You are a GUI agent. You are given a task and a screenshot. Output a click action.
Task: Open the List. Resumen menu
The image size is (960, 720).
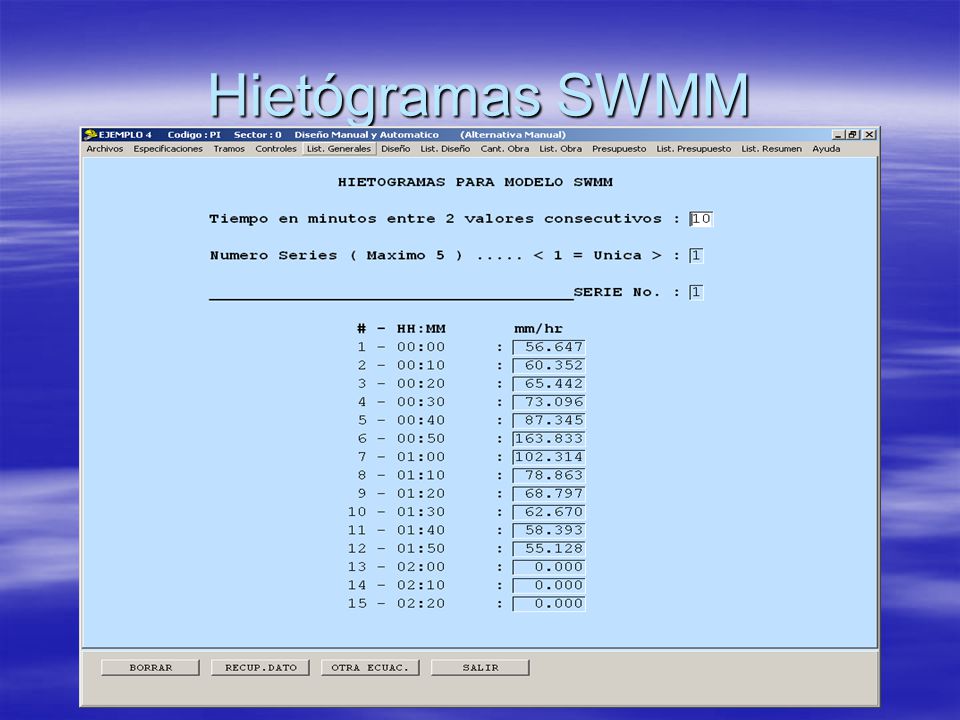click(x=771, y=149)
